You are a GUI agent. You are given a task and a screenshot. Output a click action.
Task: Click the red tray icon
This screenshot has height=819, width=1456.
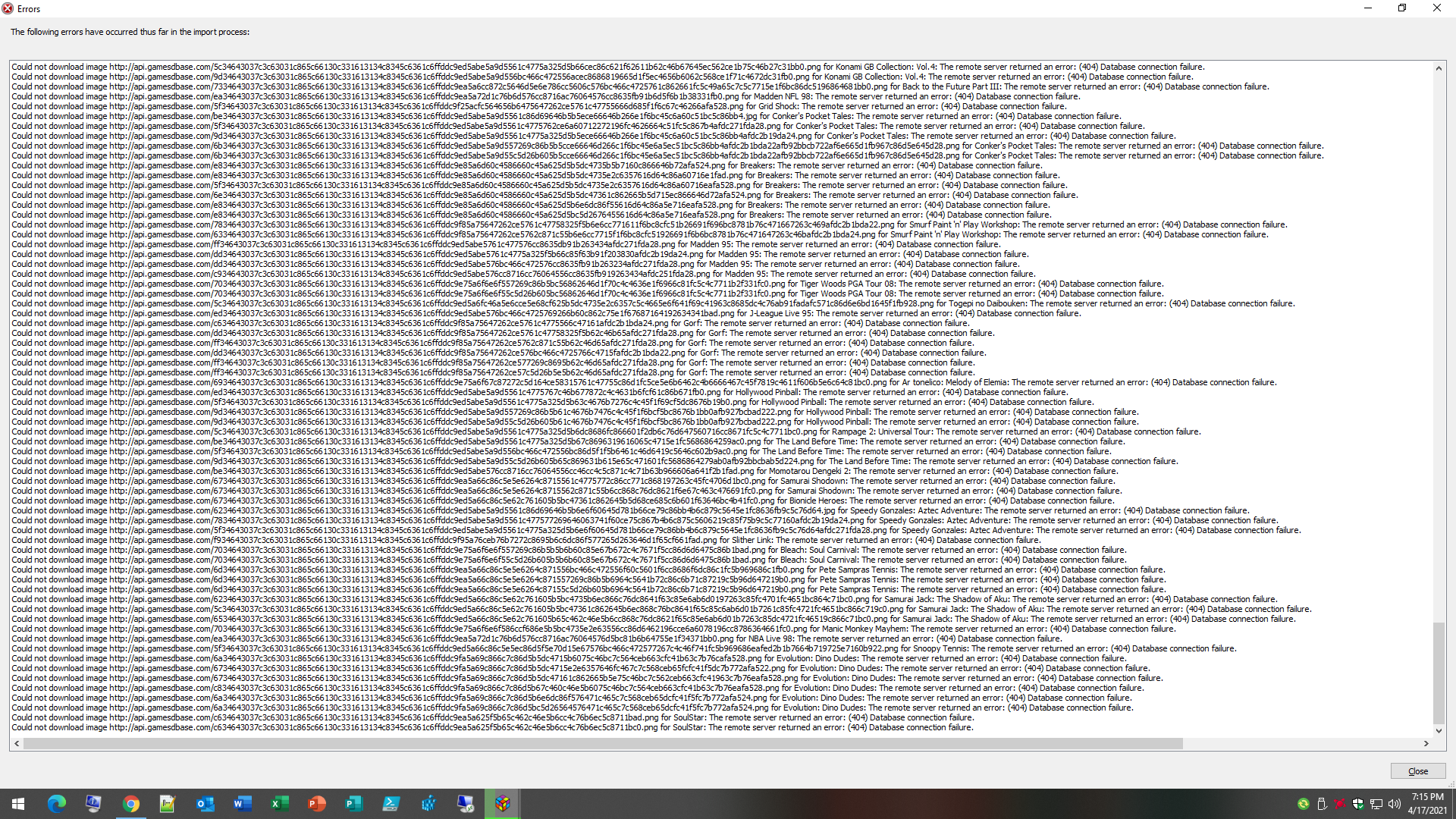[x=1340, y=804]
